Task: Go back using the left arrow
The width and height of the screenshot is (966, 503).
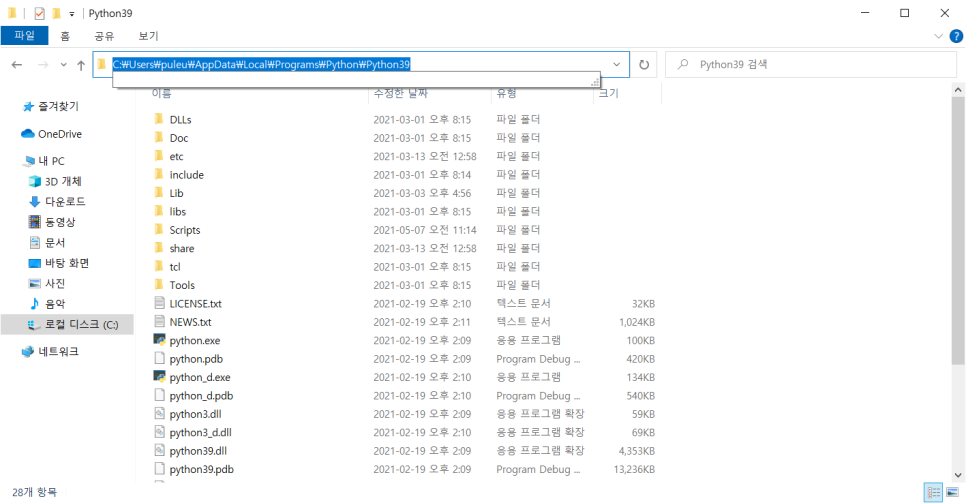Action: [x=17, y=65]
